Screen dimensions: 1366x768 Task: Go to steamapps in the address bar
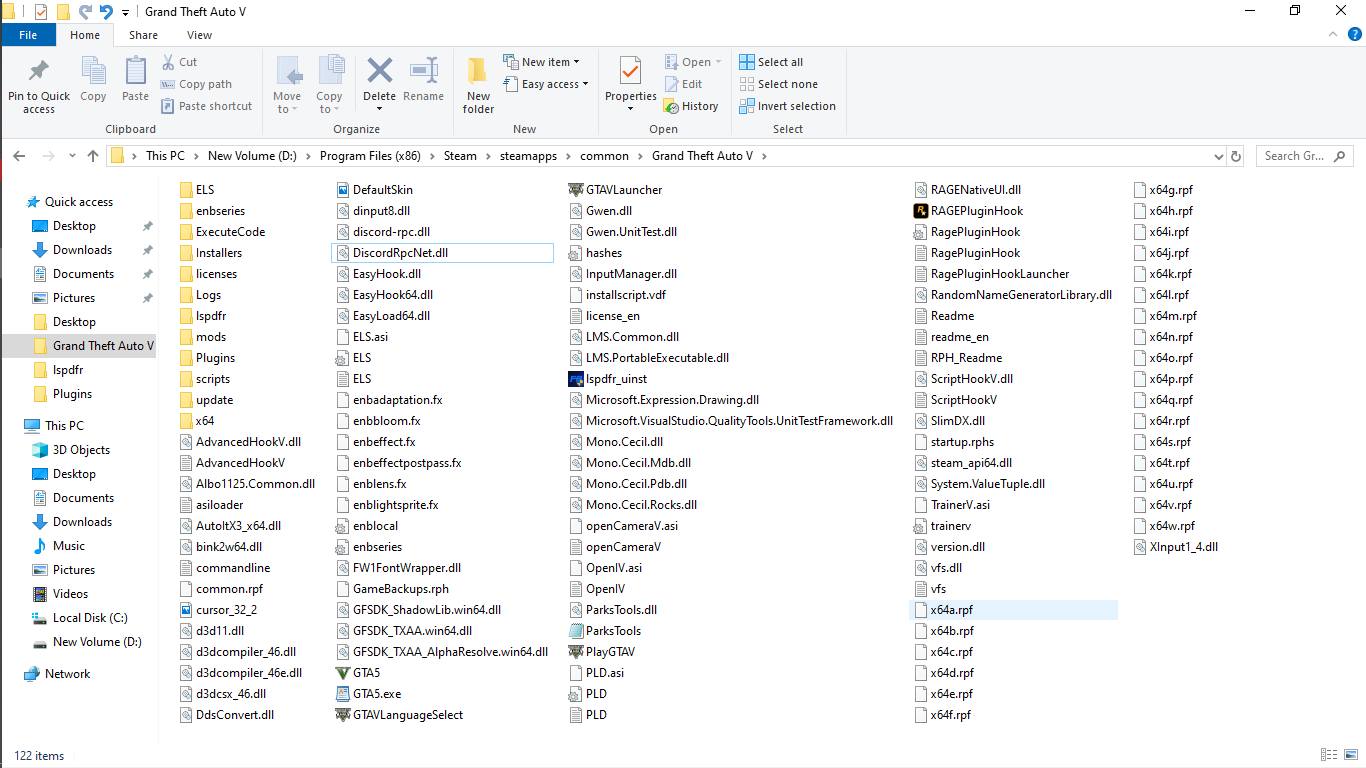click(528, 156)
